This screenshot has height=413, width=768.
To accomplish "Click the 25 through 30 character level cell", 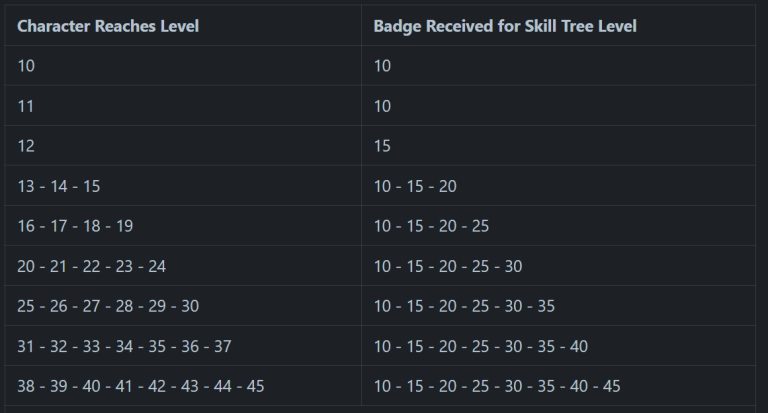I will click(183, 306).
